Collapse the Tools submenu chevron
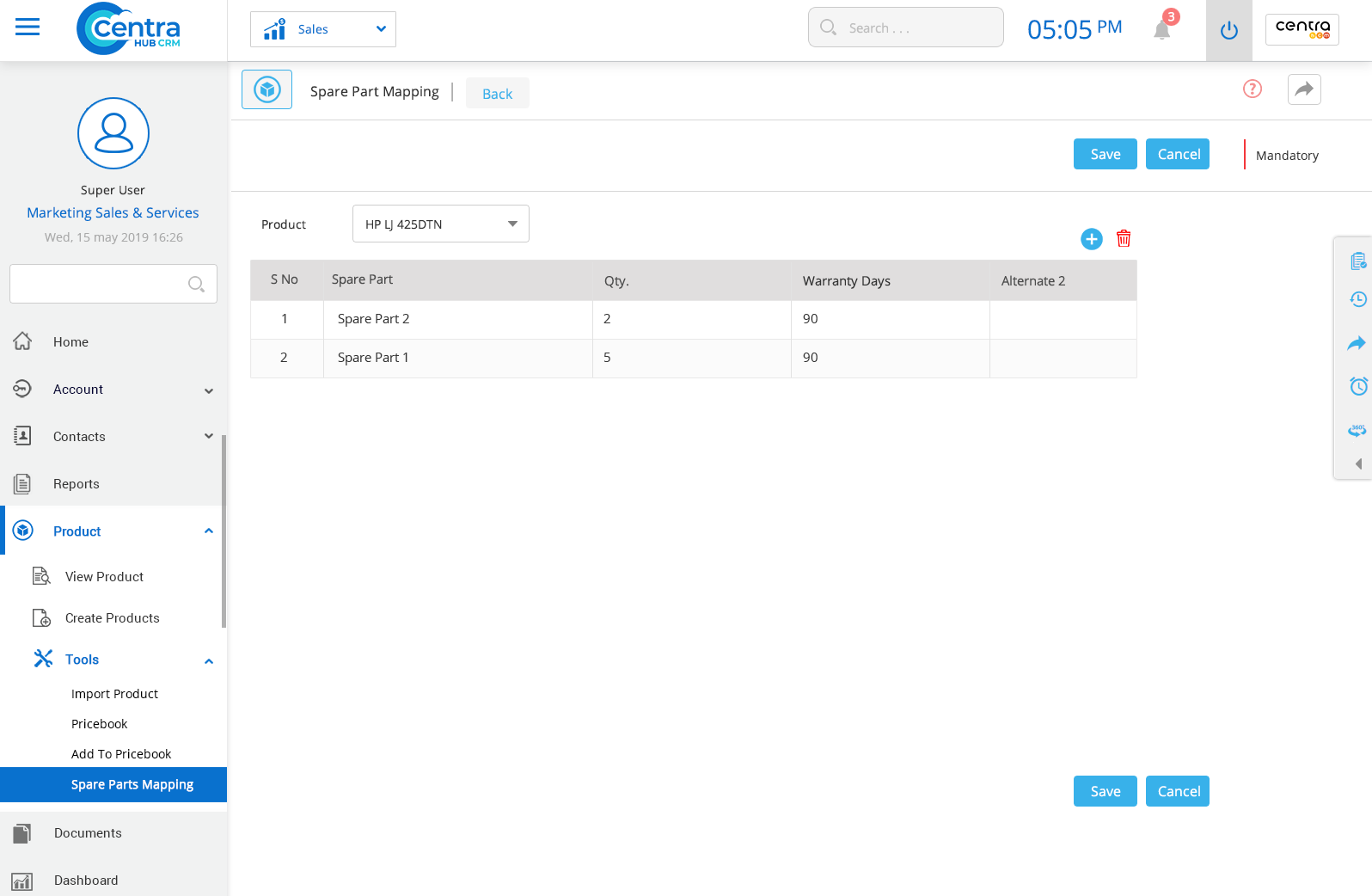The width and height of the screenshot is (1372, 896). pos(209,661)
